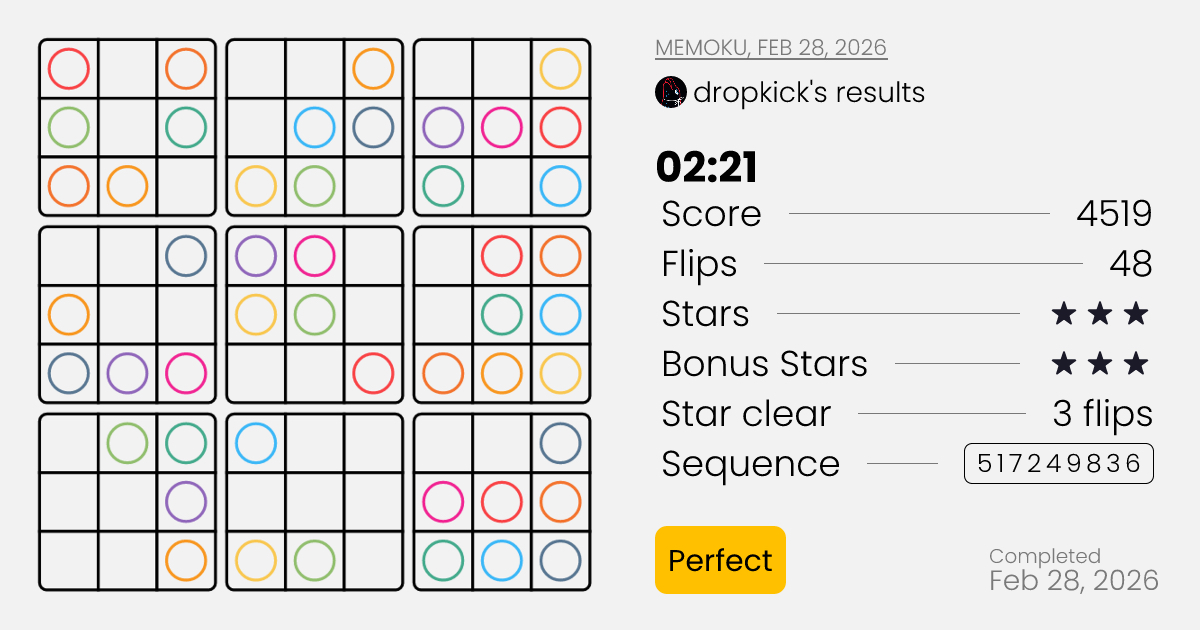Select the blue circle in the top-middle box
The width and height of the screenshot is (1200, 630).
tap(315, 127)
